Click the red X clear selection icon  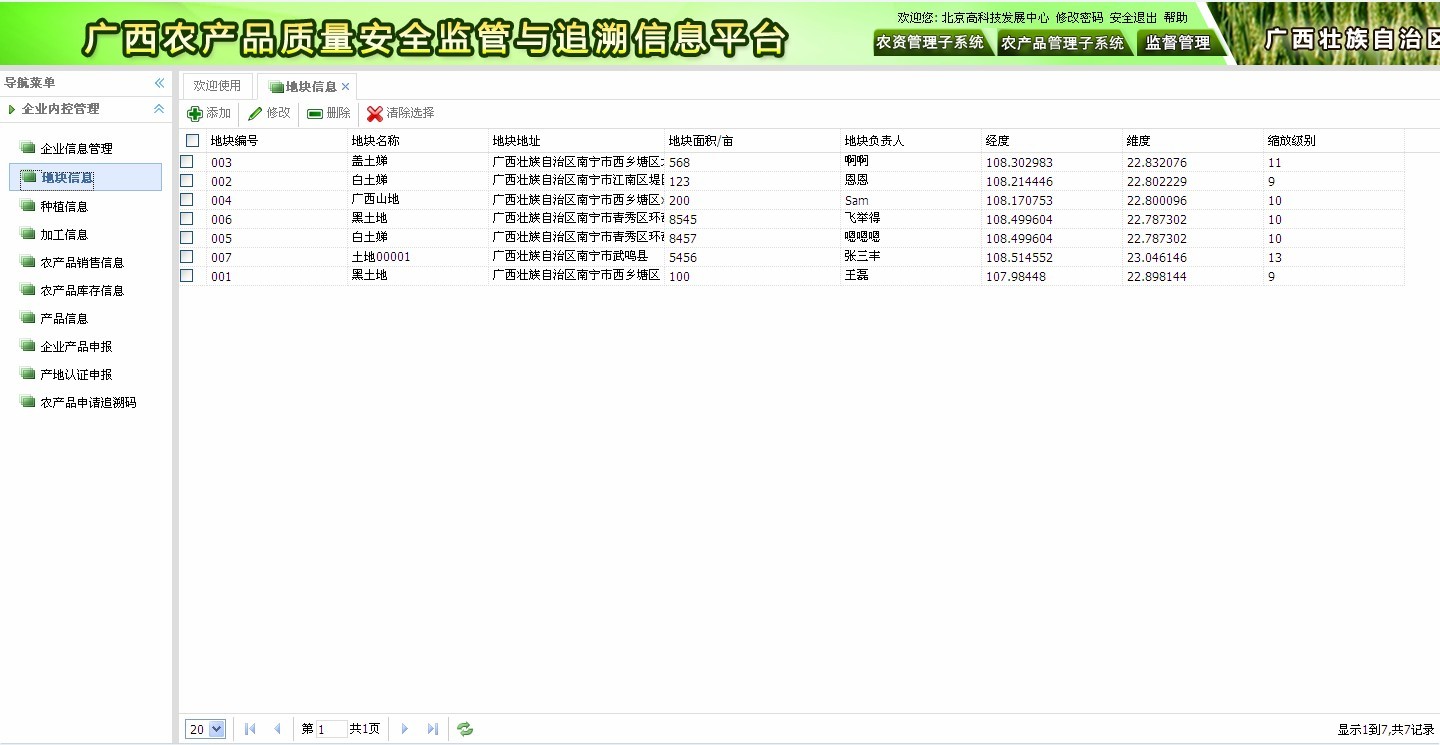(x=375, y=114)
